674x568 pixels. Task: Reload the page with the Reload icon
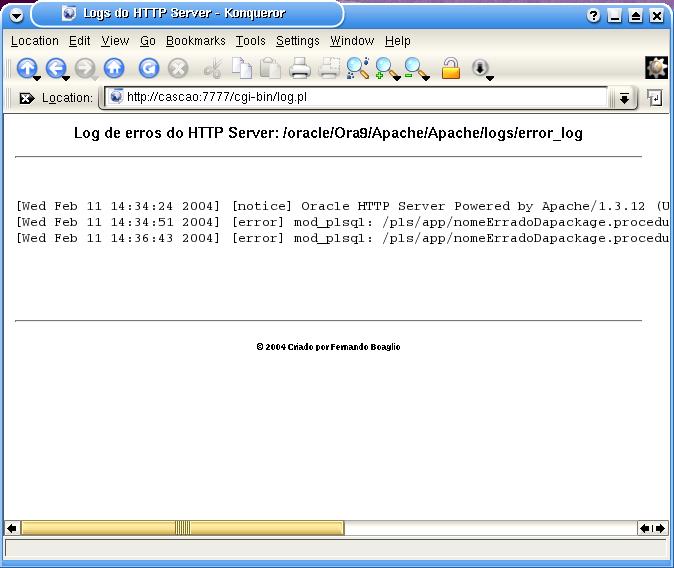[x=149, y=68]
